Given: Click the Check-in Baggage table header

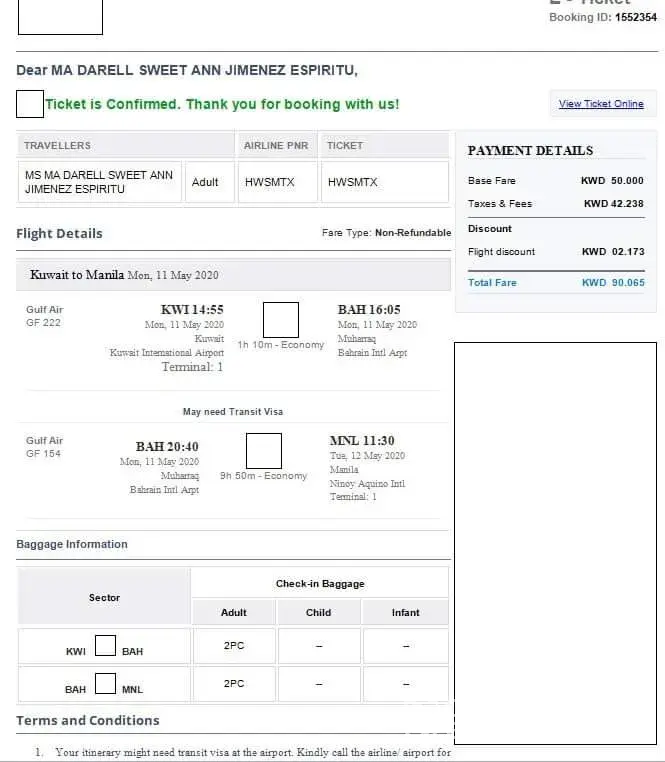Looking at the screenshot, I should (320, 583).
